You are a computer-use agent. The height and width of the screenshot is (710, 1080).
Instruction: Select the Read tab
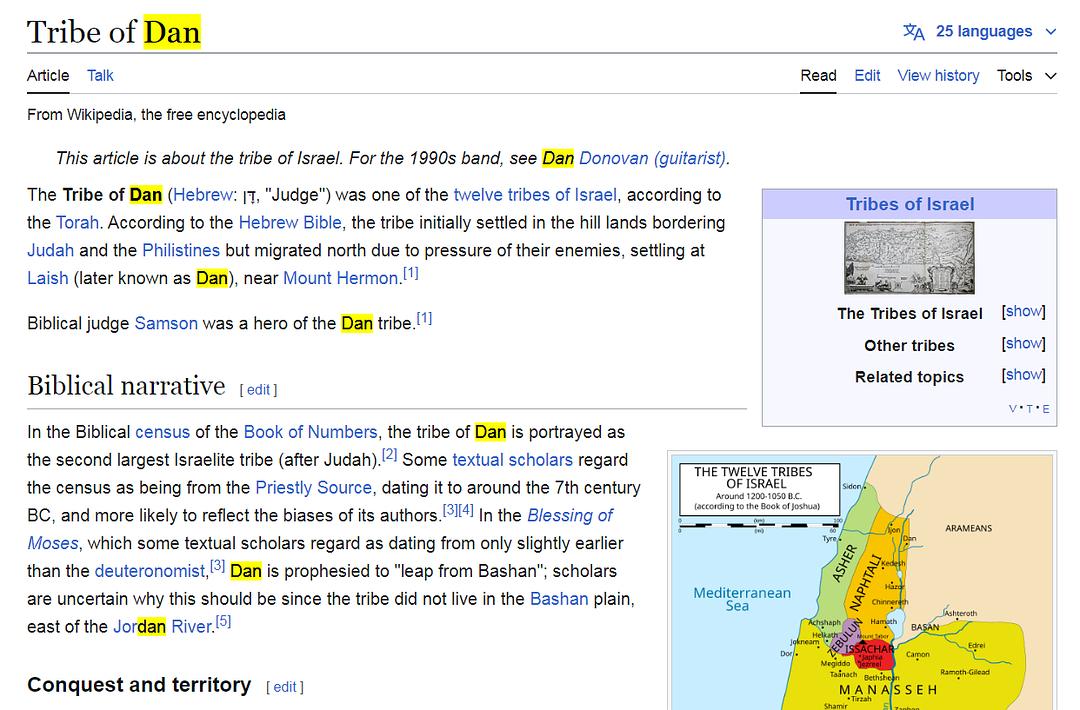[x=818, y=76]
